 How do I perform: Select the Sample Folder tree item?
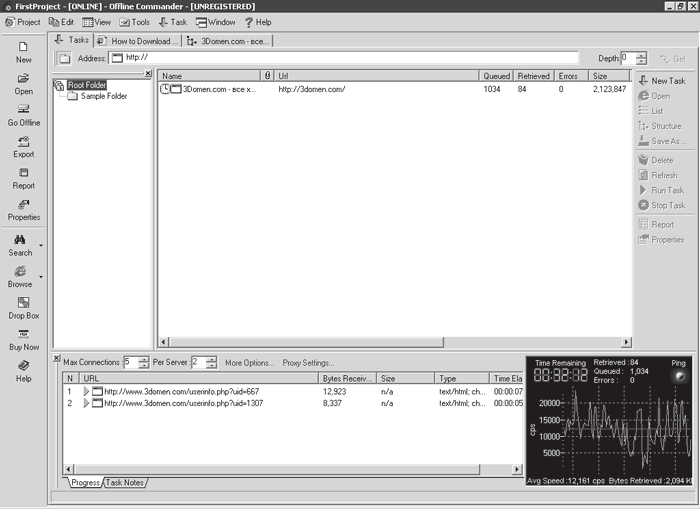[x=104, y=96]
